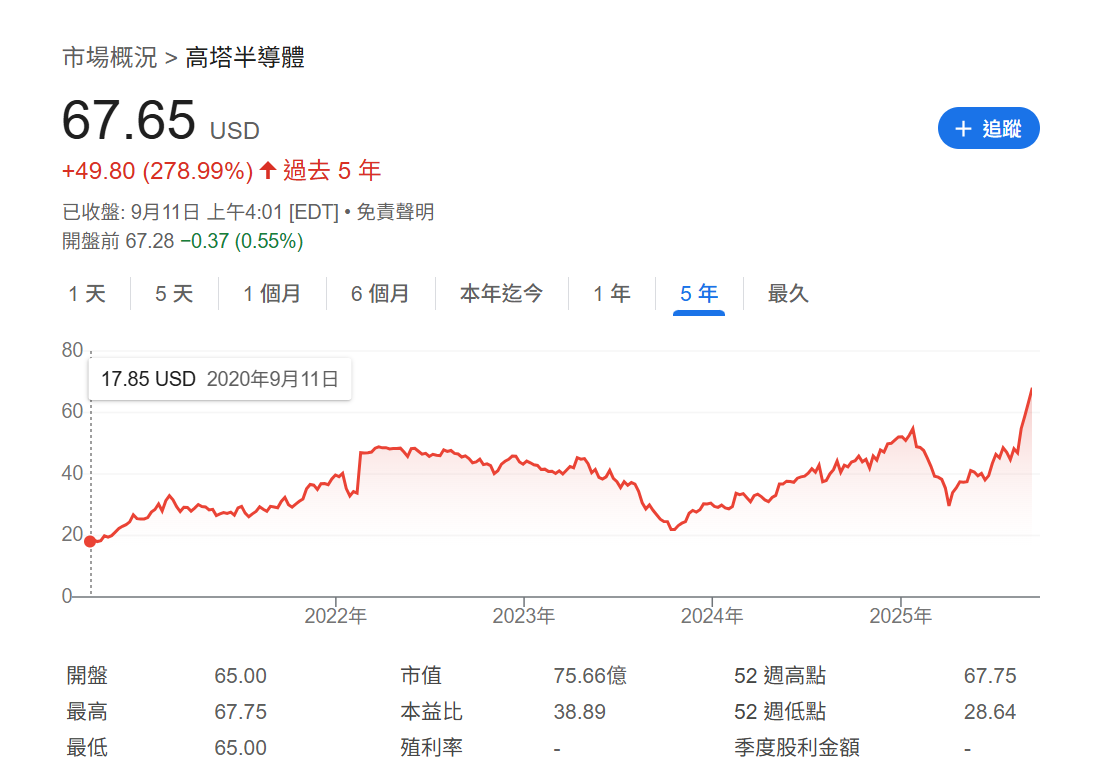Click the 80 y-axis label
The width and height of the screenshot is (1101, 784).
[72, 350]
